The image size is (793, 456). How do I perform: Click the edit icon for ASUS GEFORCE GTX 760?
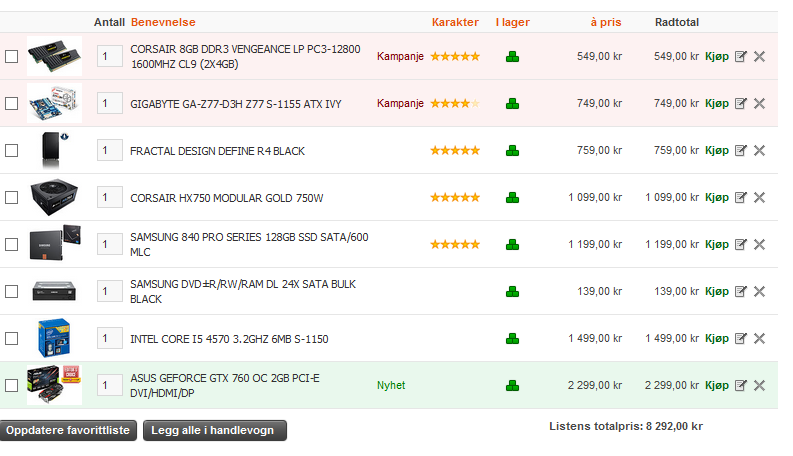(740, 385)
